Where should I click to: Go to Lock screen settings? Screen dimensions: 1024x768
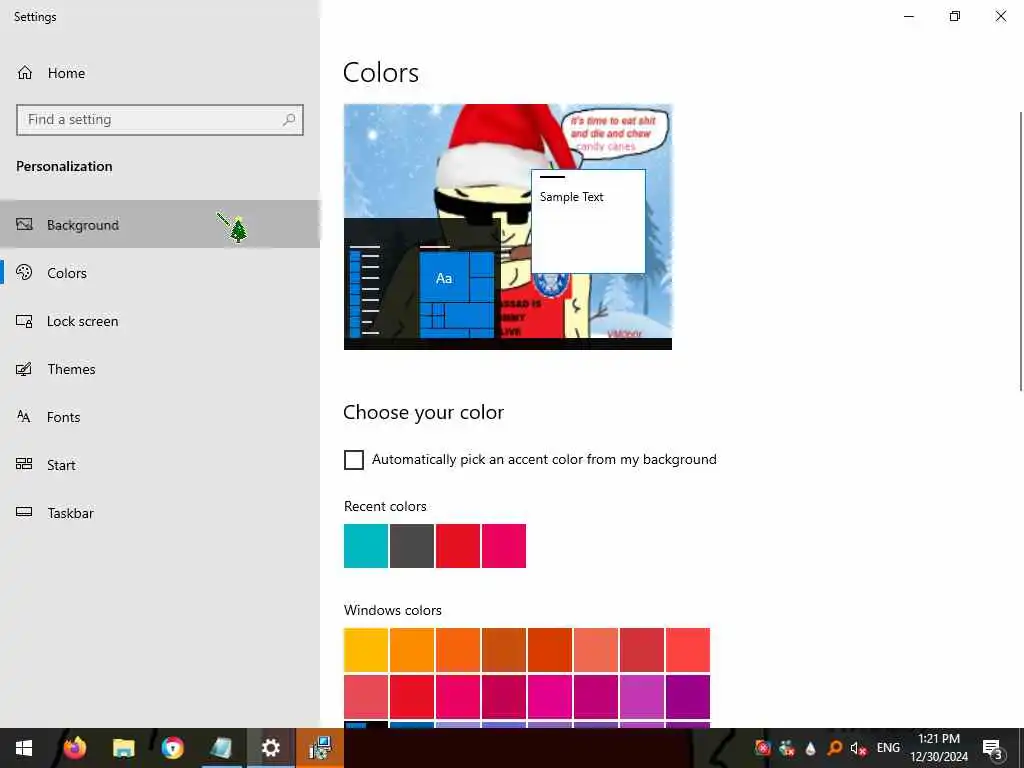[160, 321]
